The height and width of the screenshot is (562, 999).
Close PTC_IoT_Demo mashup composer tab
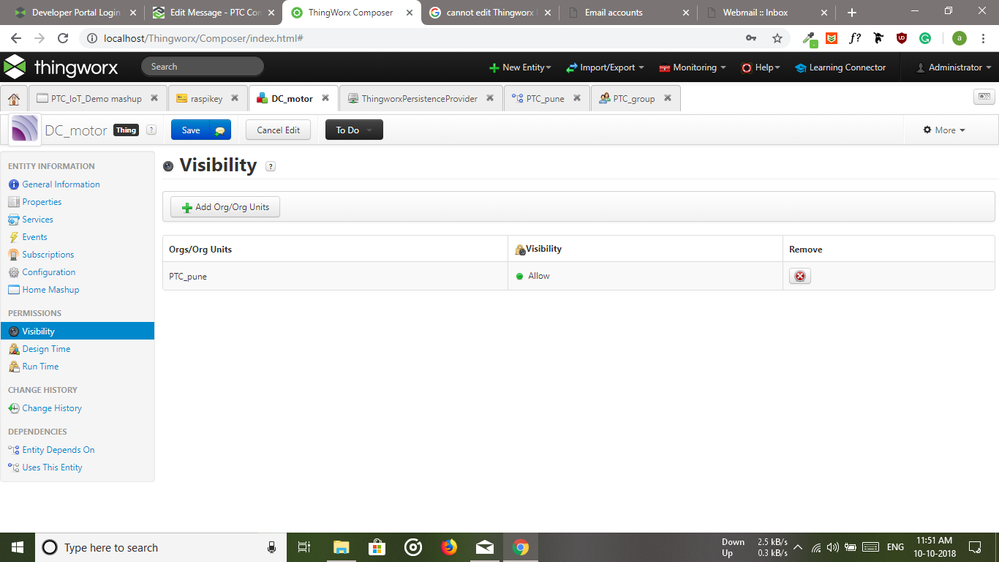point(154,98)
